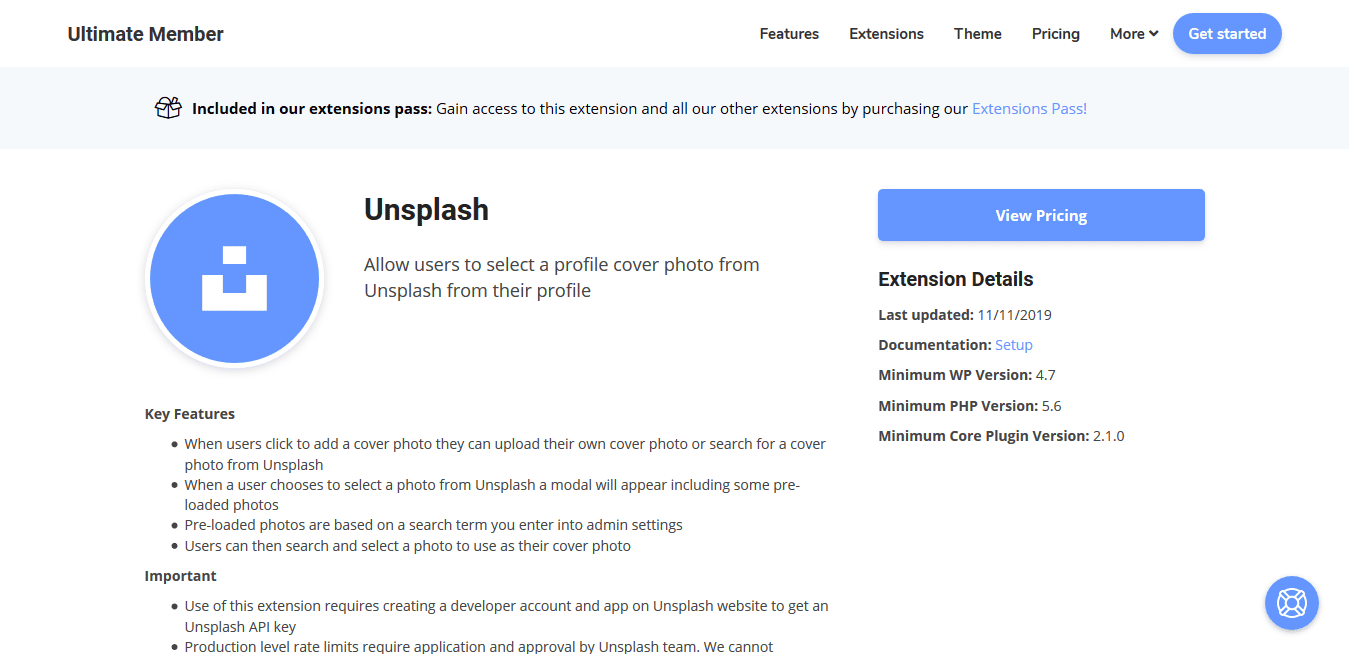Select Pricing in the top navigation
The image size is (1349, 654).
coord(1055,34)
